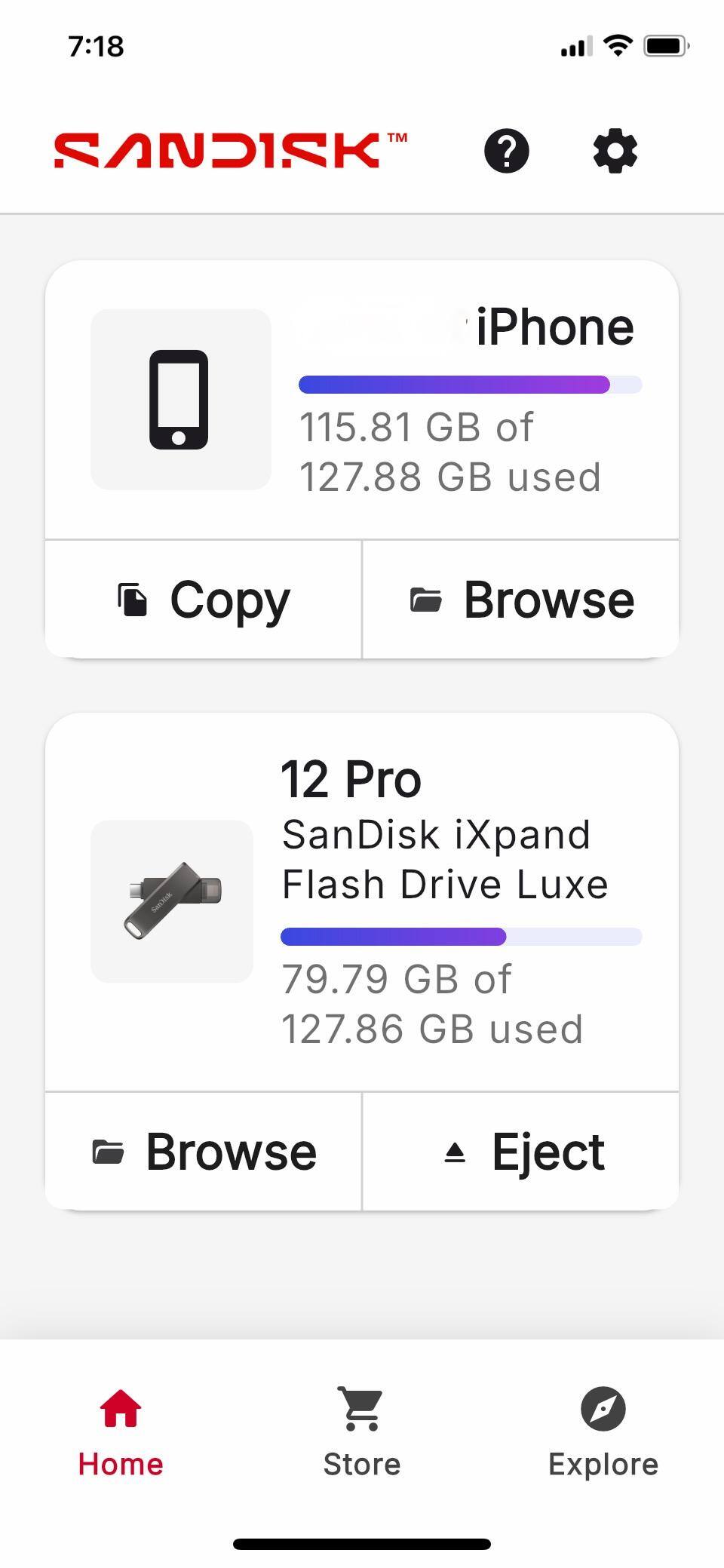The height and width of the screenshot is (1568, 724).
Task: Browse the 12 Pro flash drive
Action: (204, 1152)
